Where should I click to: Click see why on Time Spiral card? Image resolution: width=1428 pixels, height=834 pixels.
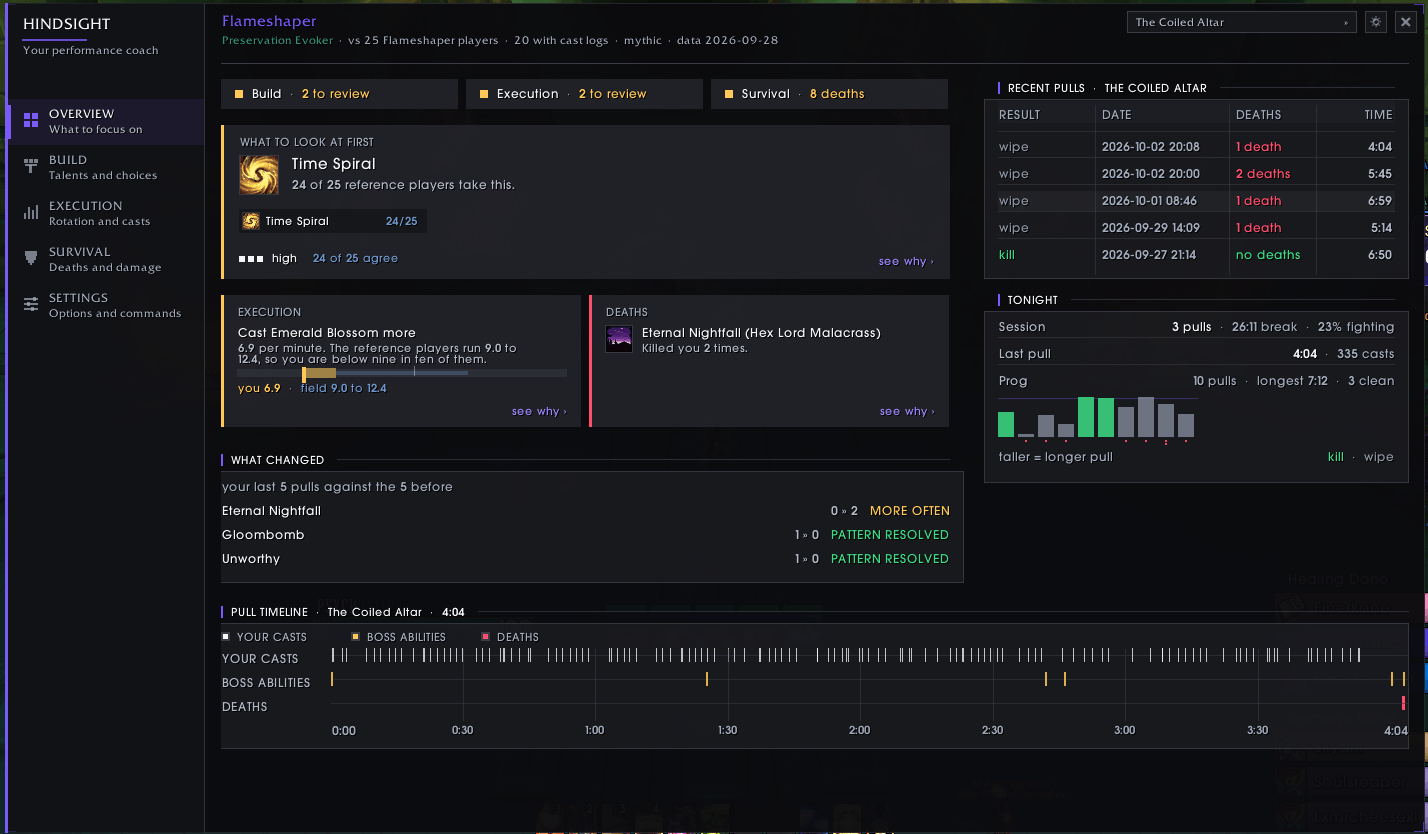[x=906, y=262]
